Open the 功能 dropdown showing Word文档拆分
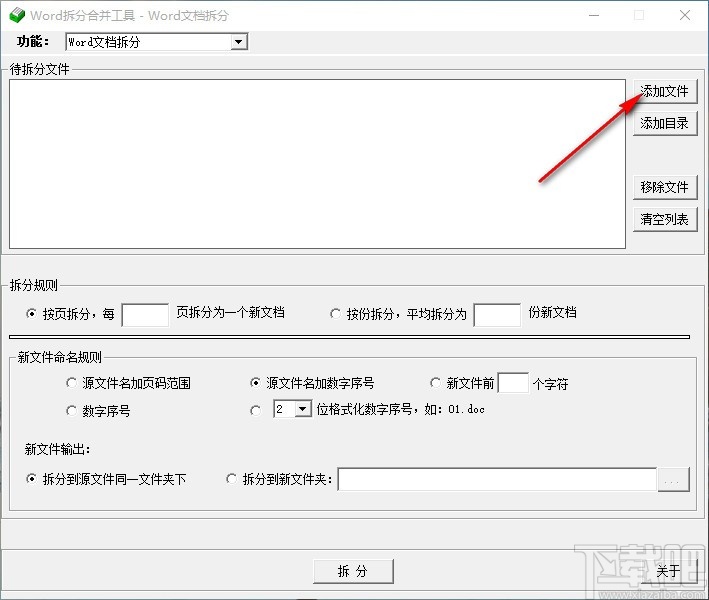 (156, 42)
